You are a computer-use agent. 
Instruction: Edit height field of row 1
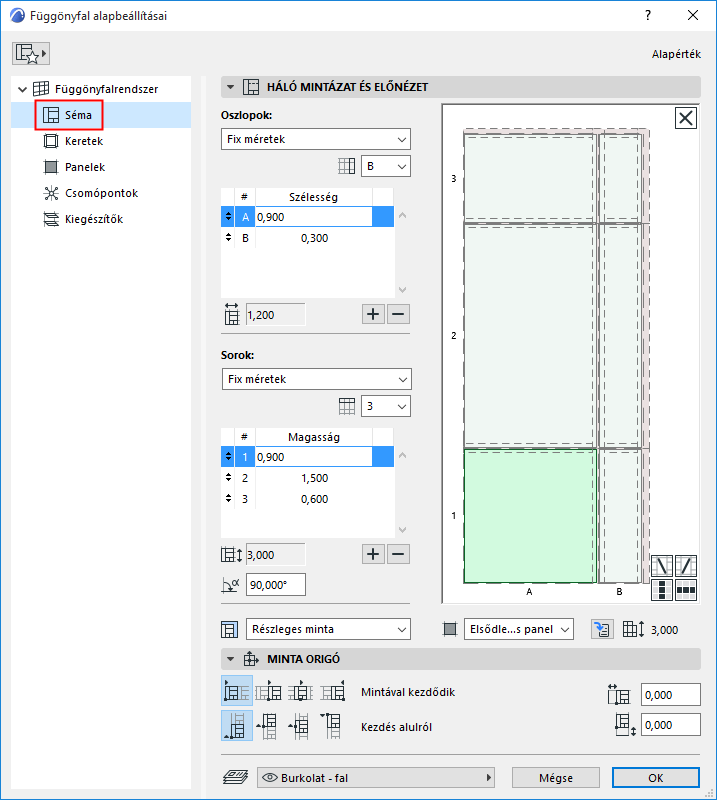coord(313,457)
